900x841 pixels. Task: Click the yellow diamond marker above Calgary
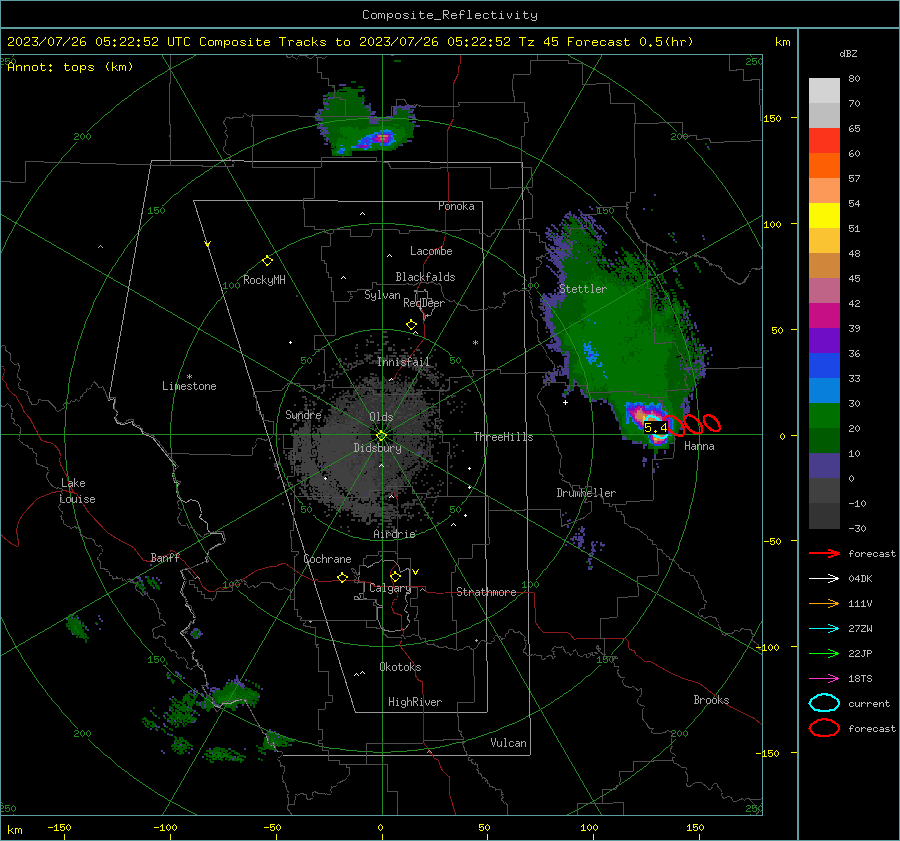(x=395, y=576)
